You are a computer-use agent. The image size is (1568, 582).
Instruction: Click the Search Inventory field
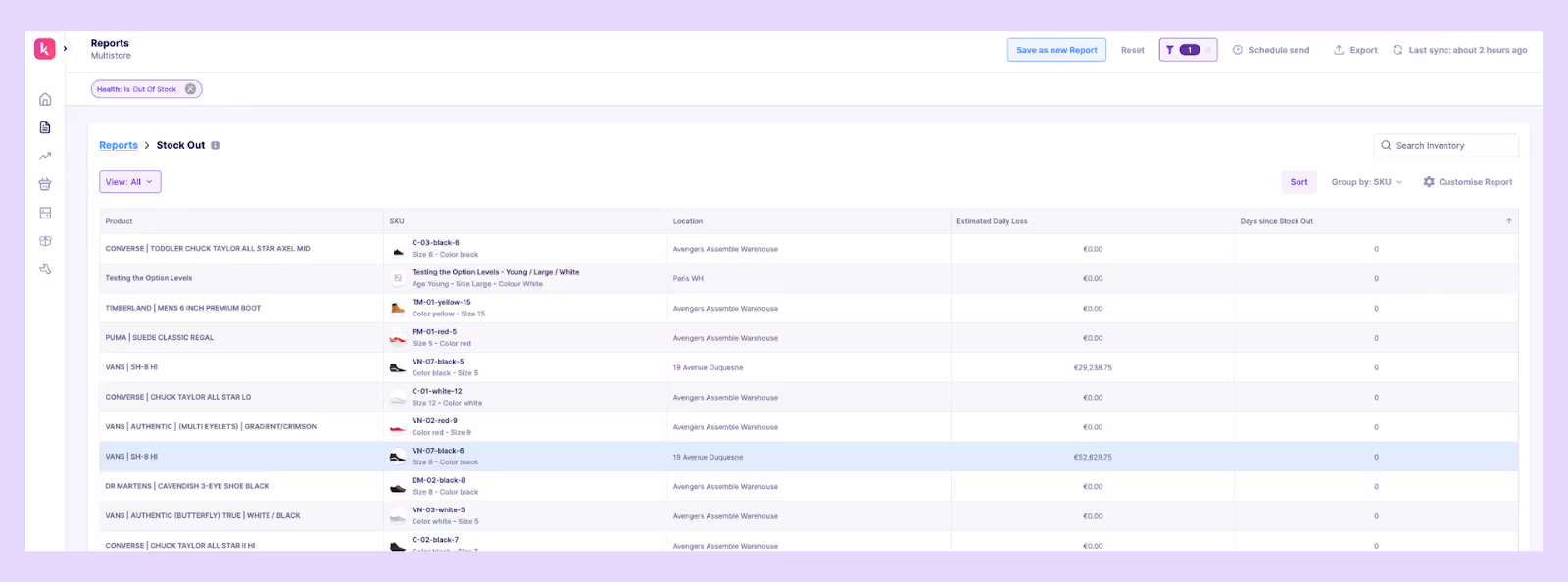pyautogui.click(x=1445, y=145)
